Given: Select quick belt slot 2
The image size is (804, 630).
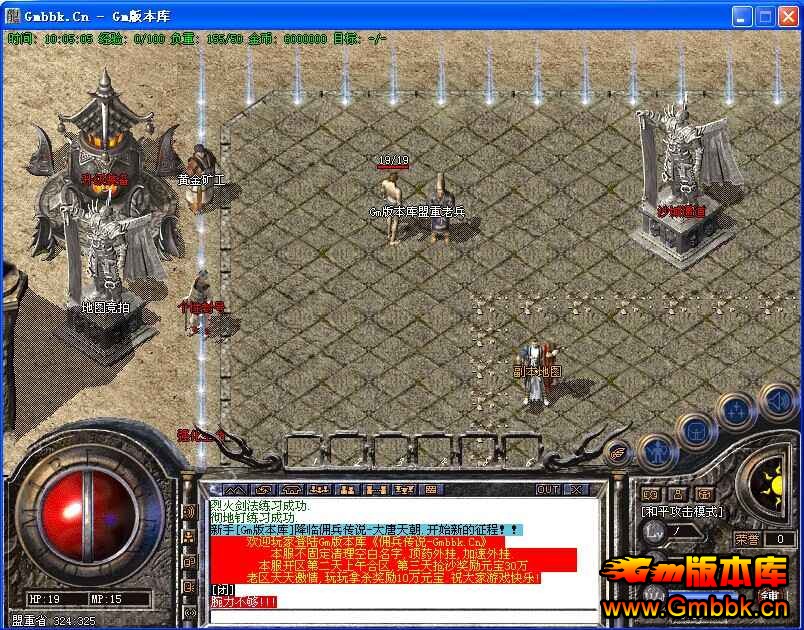Looking at the screenshot, I should 349,451.
